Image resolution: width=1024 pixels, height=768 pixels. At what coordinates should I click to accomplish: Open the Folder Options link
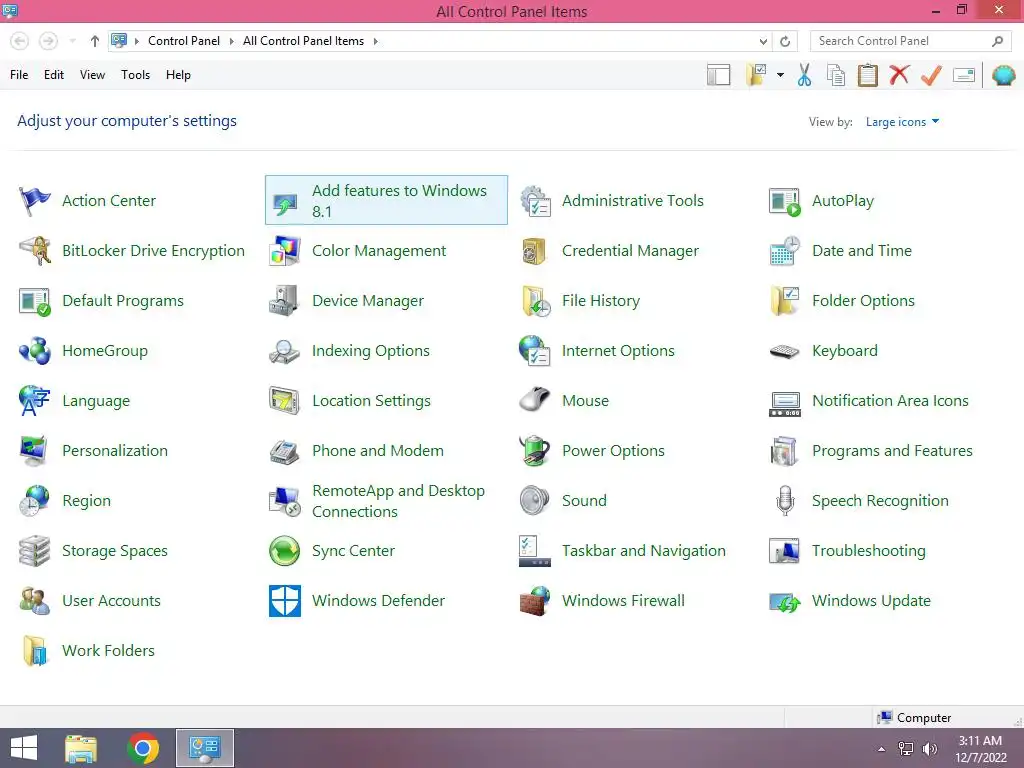coord(863,300)
